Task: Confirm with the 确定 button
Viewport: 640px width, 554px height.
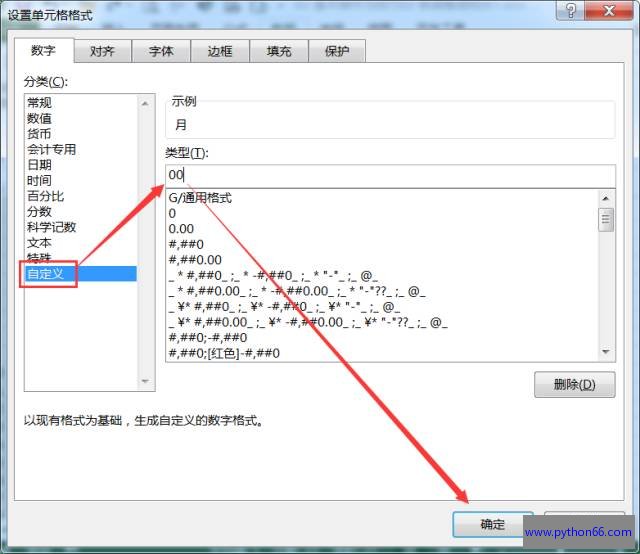Action: 493,525
